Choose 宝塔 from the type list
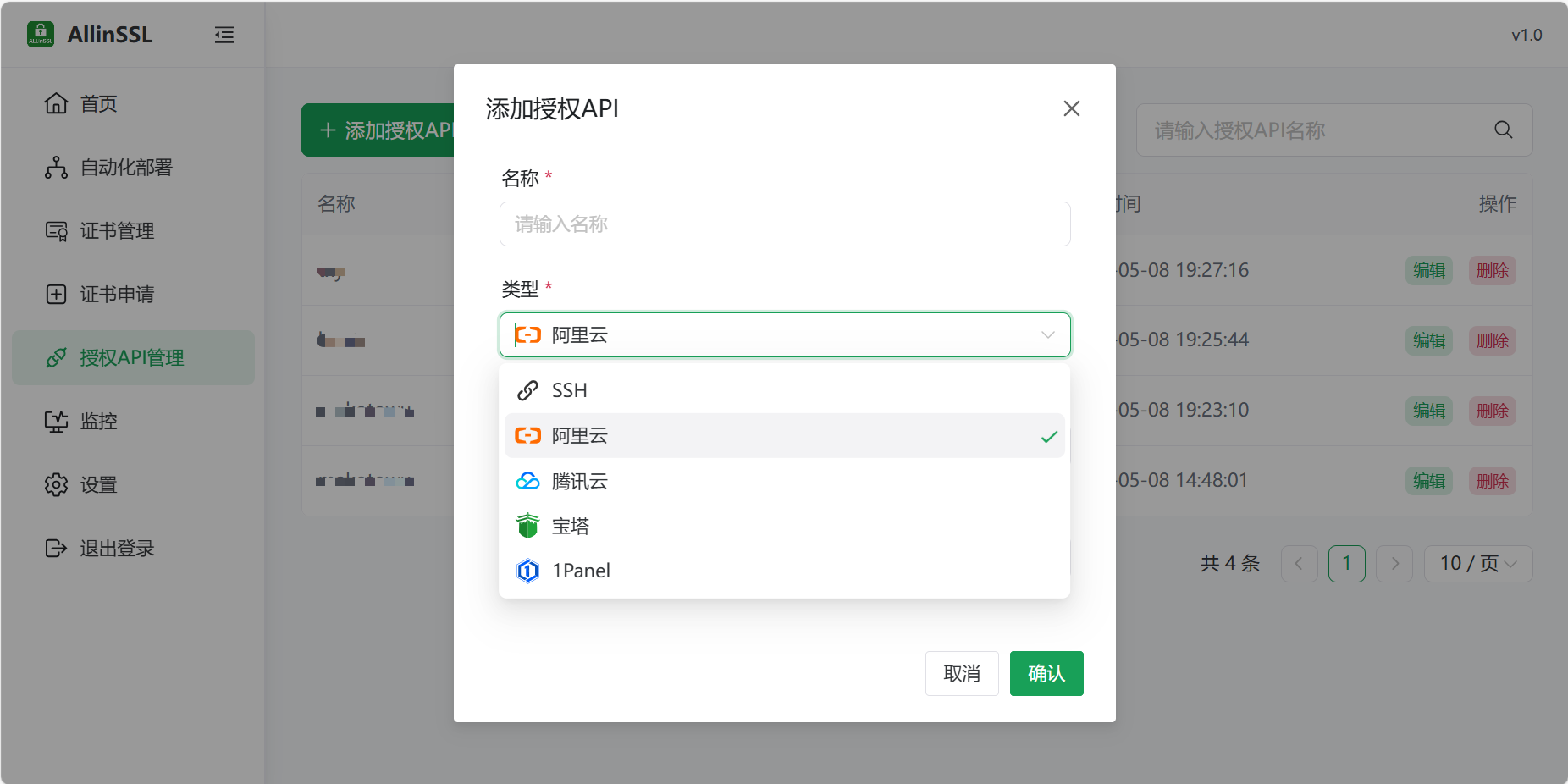This screenshot has width=1568, height=784. (x=785, y=526)
